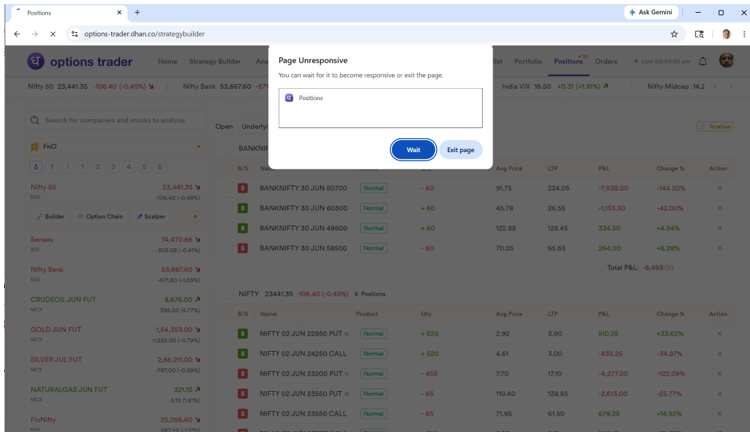Screen dimensions: 750x432
Task: Select the first watchlist tab icon
Action: click(x=36, y=166)
